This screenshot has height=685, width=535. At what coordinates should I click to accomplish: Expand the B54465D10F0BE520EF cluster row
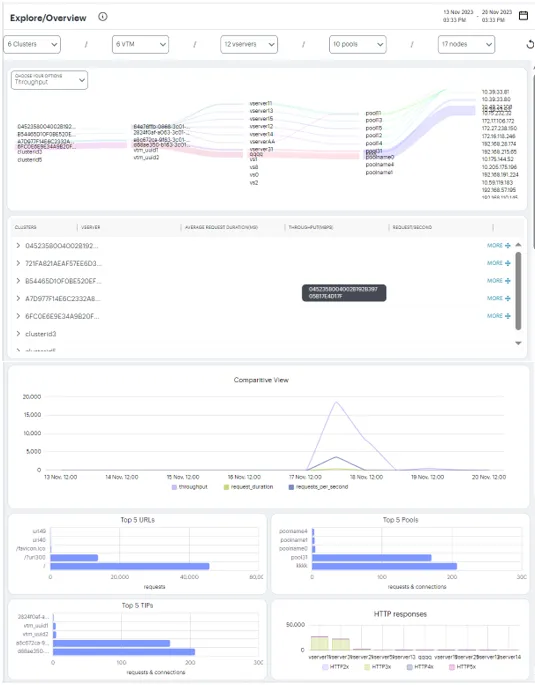coord(18,281)
